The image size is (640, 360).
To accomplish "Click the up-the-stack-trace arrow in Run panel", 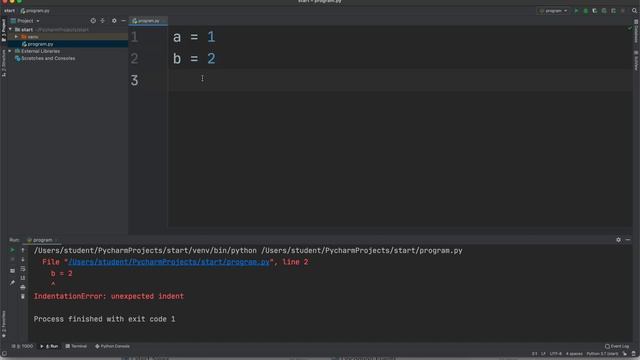I will pyautogui.click(x=23, y=250).
